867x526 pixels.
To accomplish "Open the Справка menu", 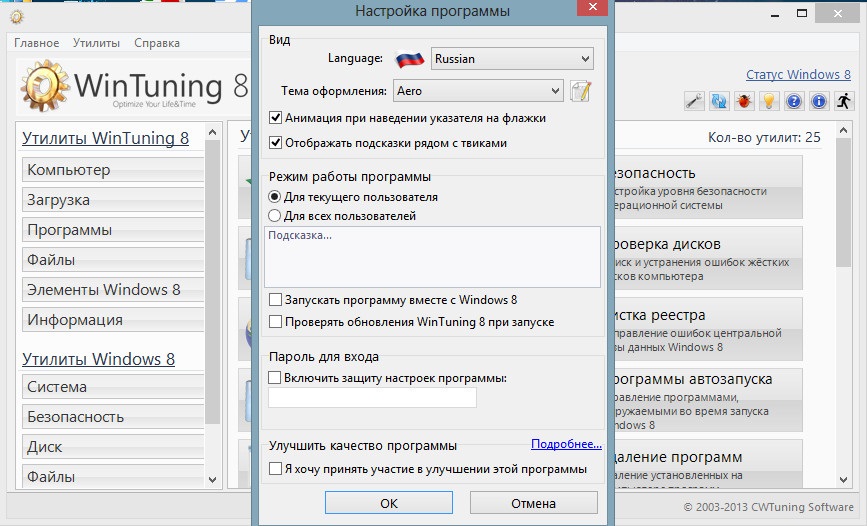I will pos(156,43).
